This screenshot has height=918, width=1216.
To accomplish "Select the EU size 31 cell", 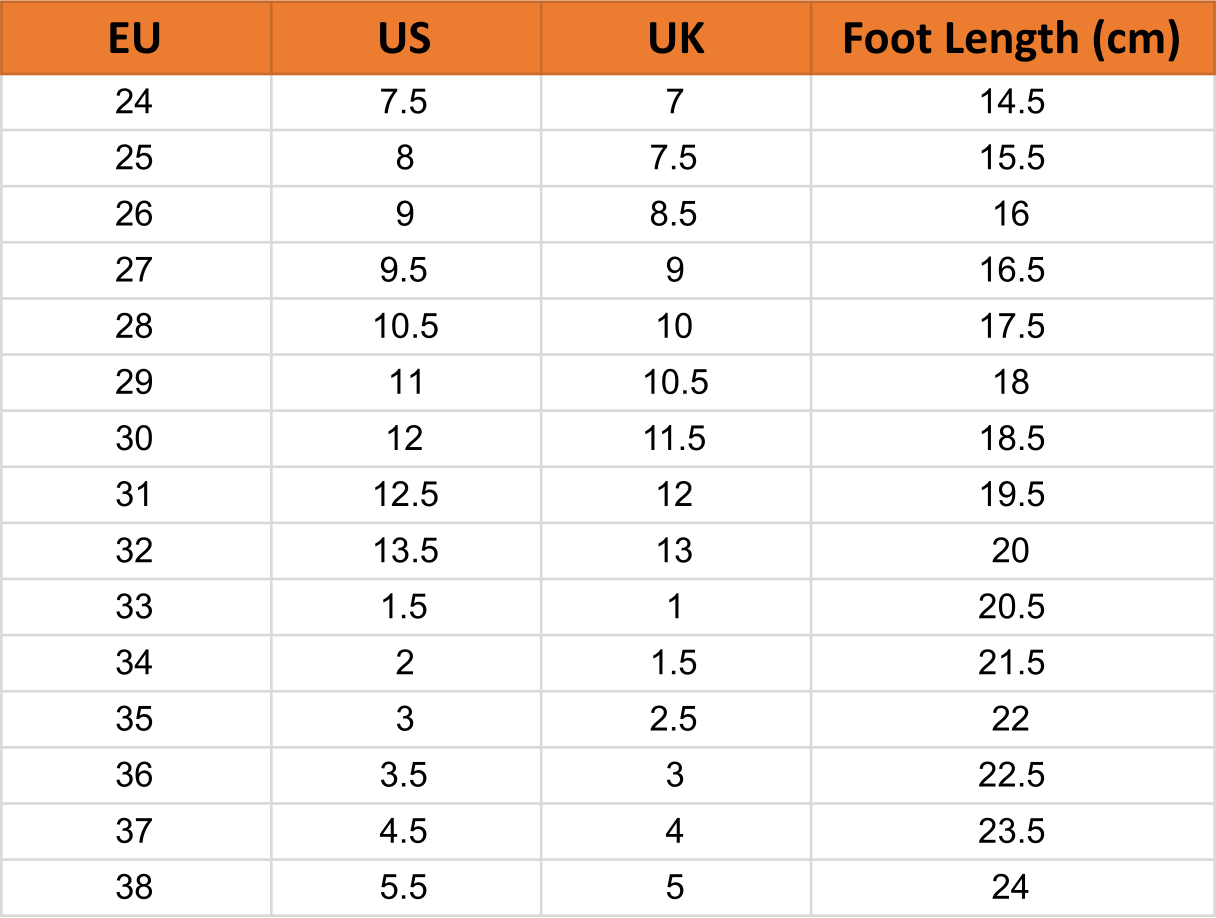I will click(x=134, y=494).
